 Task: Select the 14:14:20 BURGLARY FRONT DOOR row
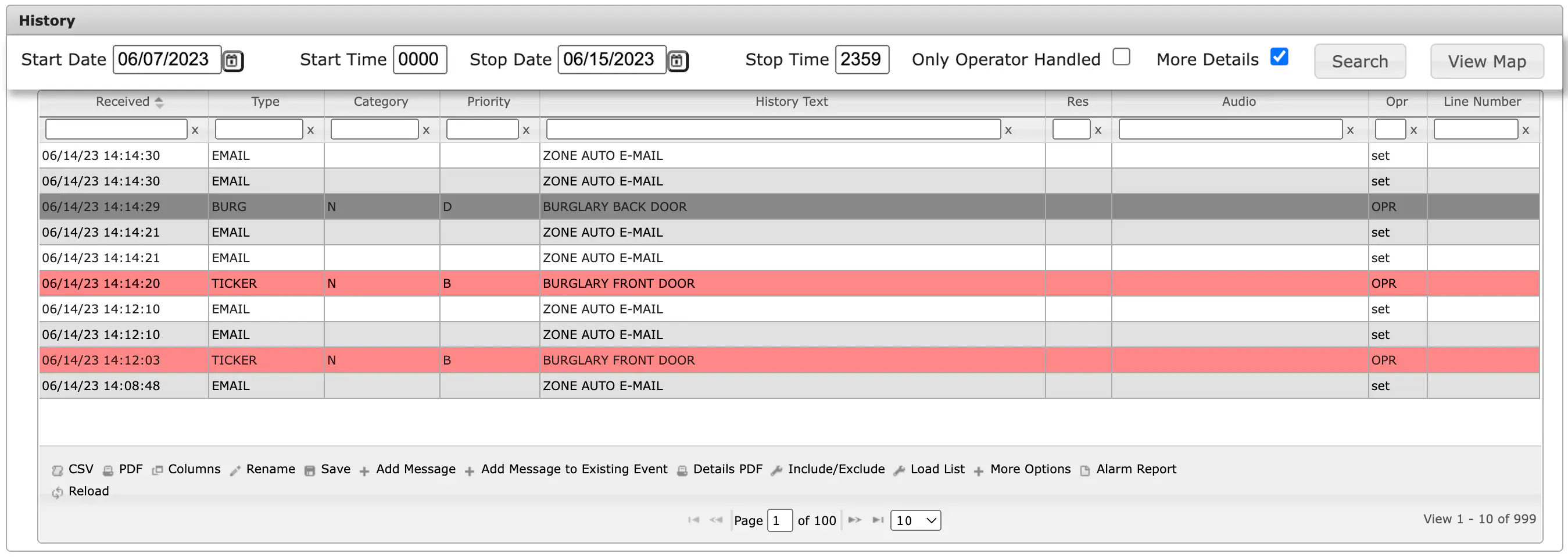pyautogui.click(x=789, y=284)
